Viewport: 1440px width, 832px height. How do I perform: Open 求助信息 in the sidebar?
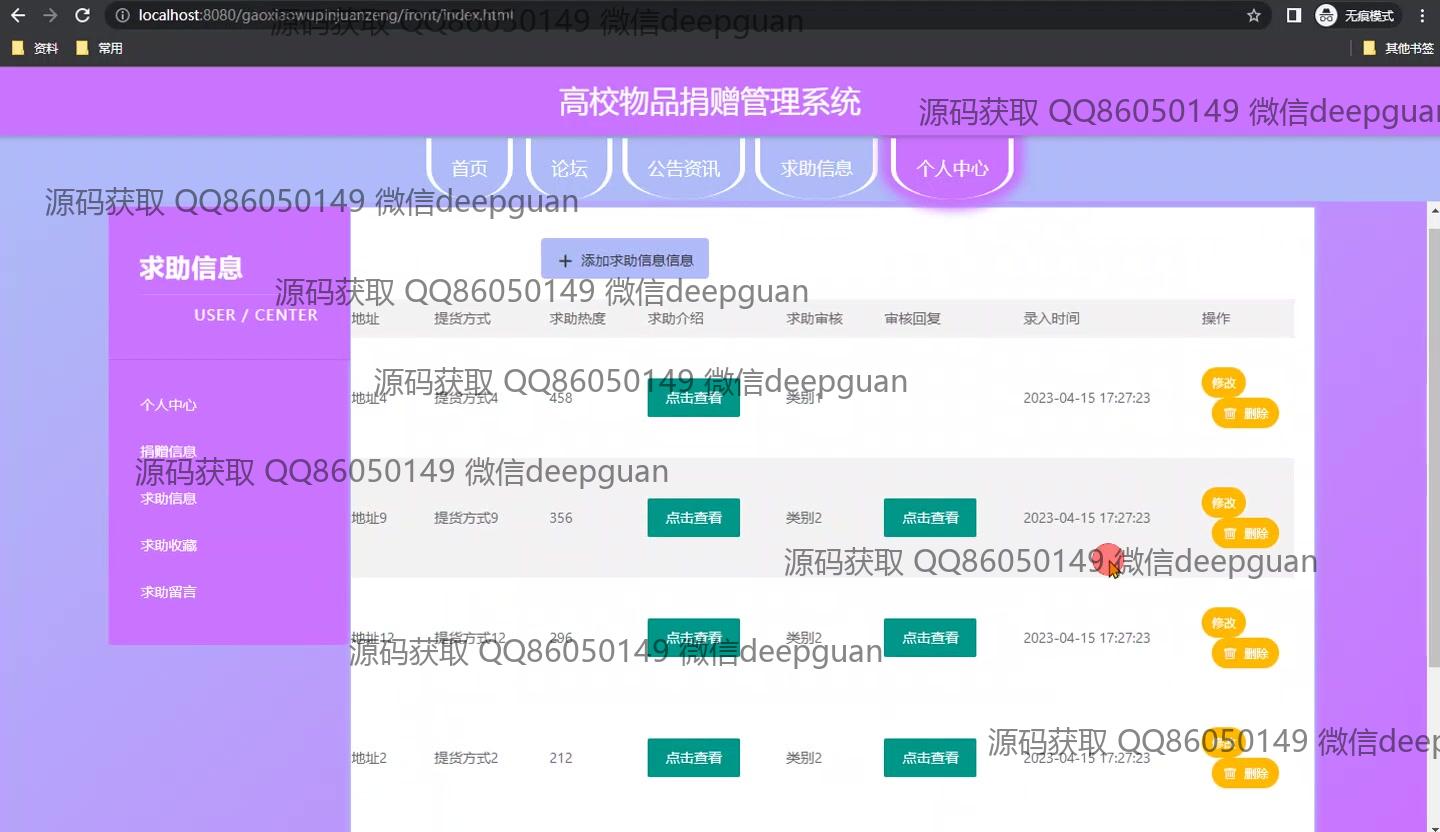168,498
